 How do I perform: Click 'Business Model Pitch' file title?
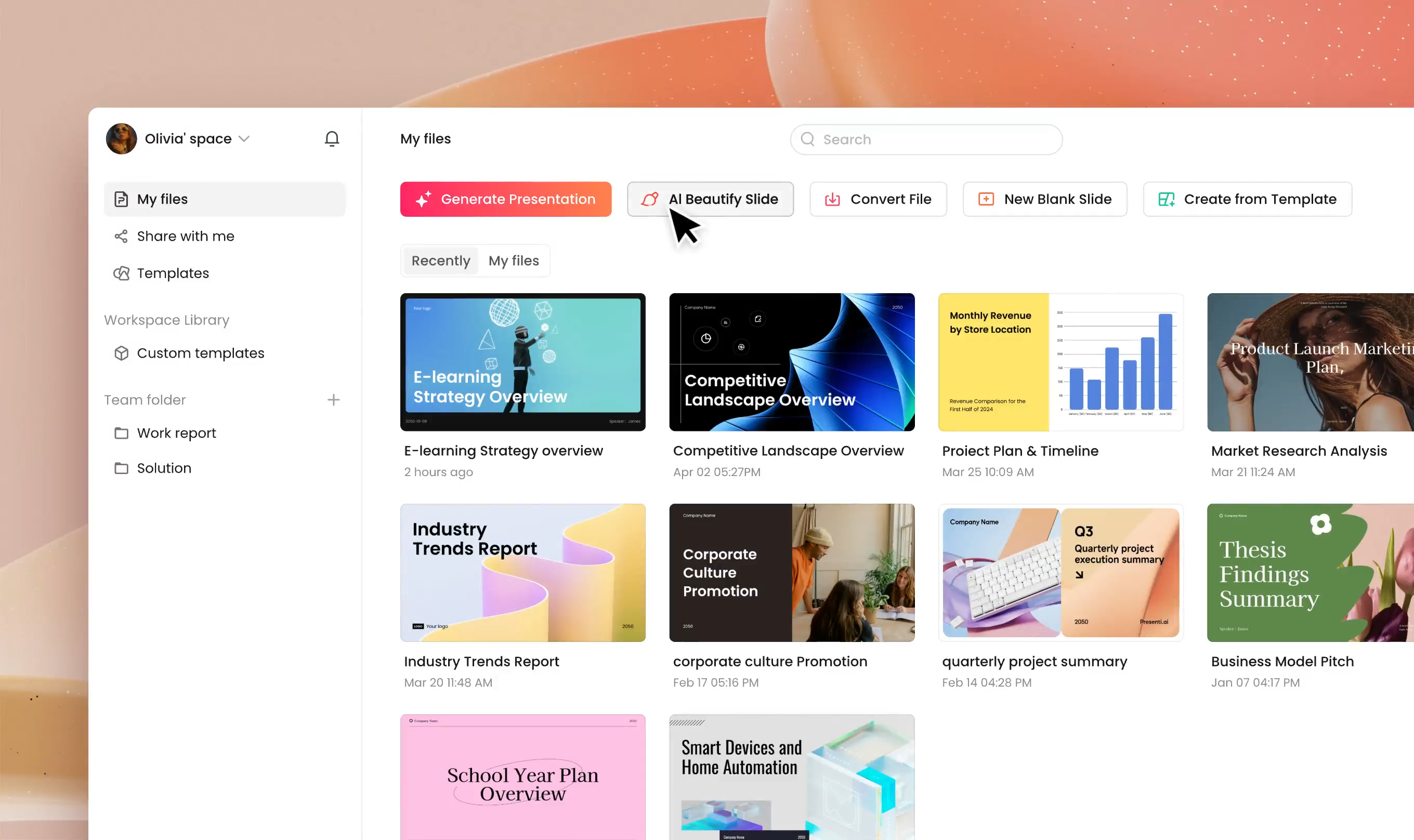1282,662
